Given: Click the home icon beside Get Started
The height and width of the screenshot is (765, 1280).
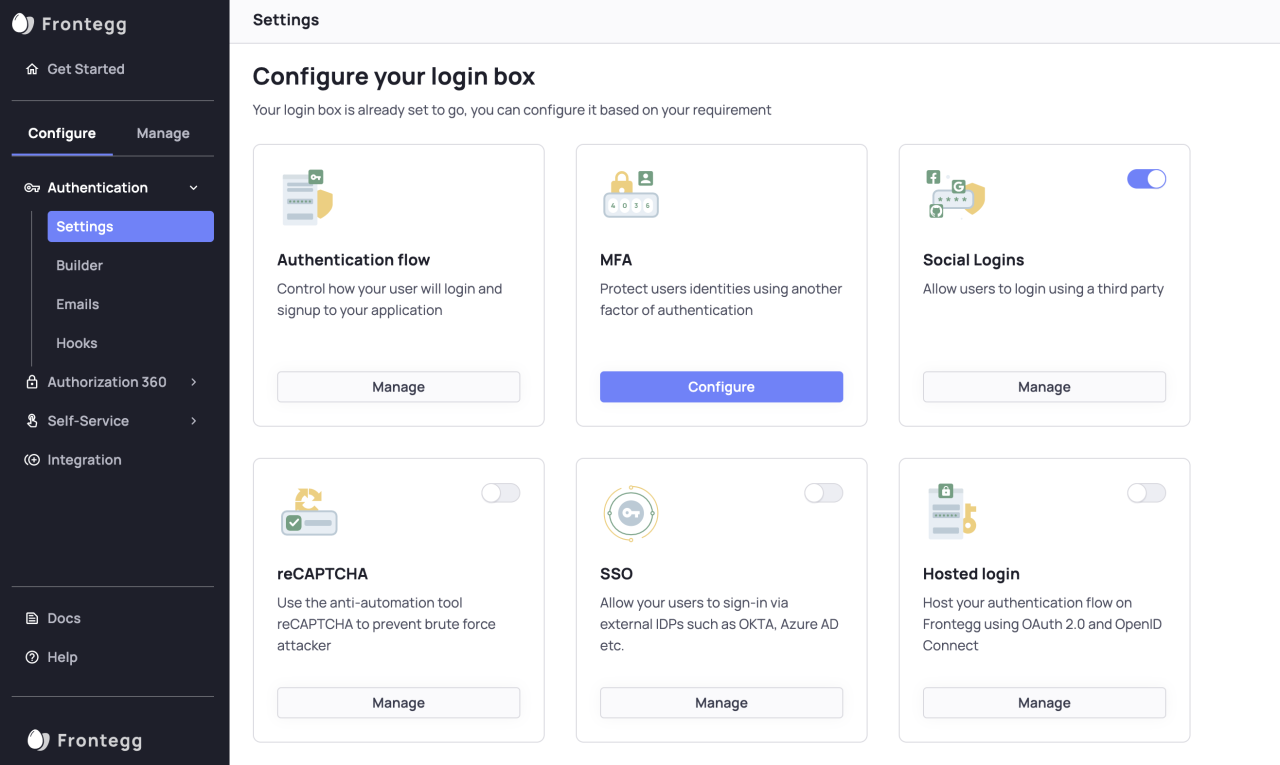Looking at the screenshot, I should coord(32,69).
